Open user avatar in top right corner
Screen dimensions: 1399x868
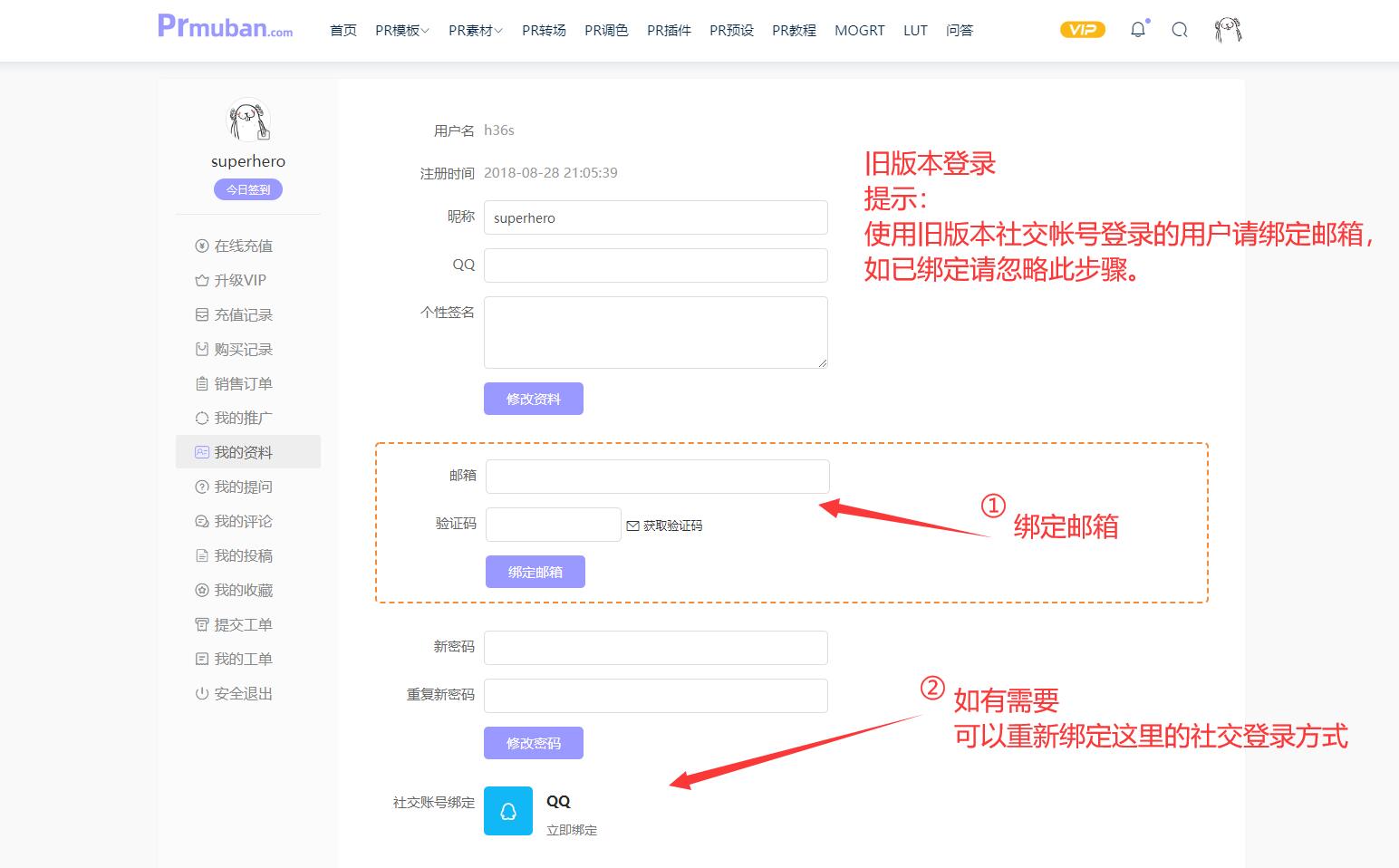[1227, 30]
